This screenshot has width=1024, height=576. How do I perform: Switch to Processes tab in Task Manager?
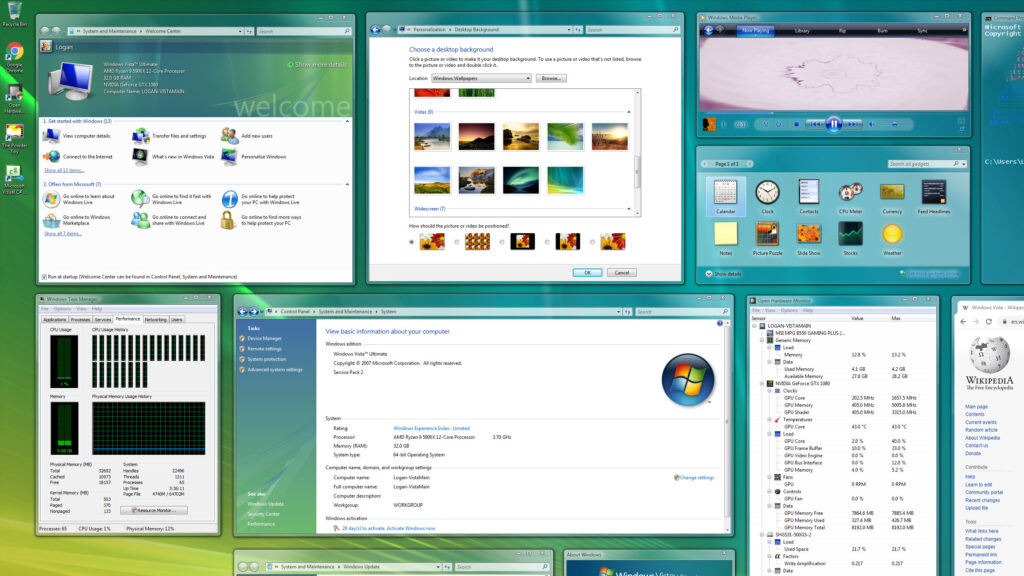click(80, 319)
